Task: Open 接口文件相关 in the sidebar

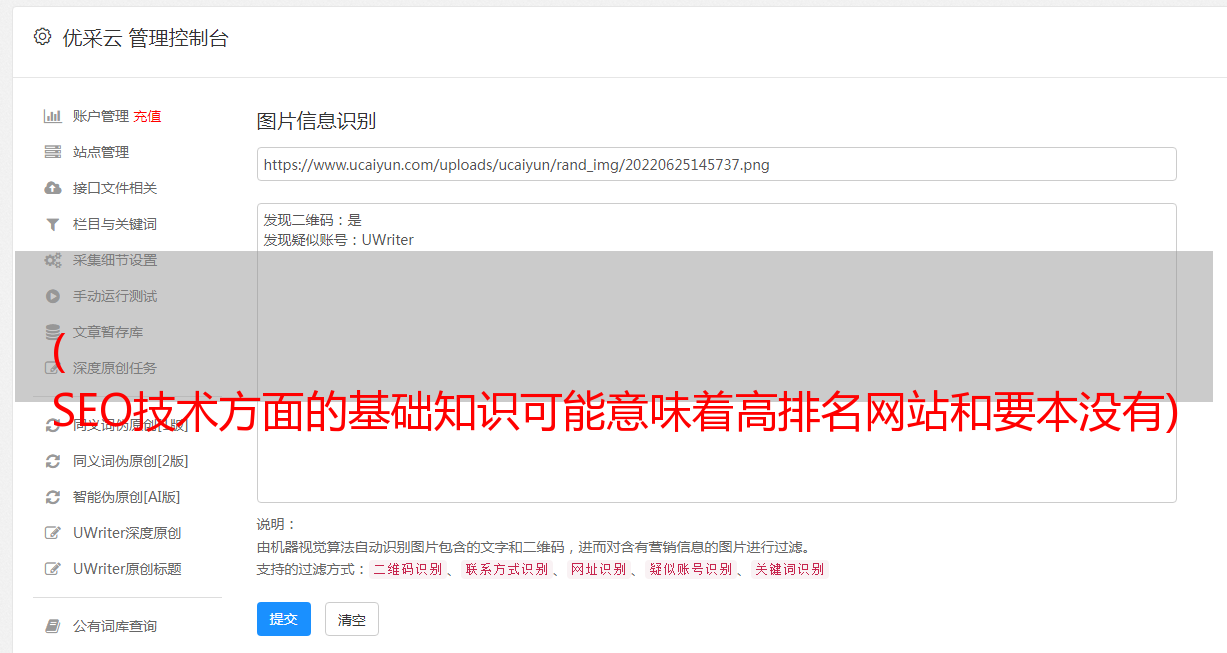Action: pos(115,188)
